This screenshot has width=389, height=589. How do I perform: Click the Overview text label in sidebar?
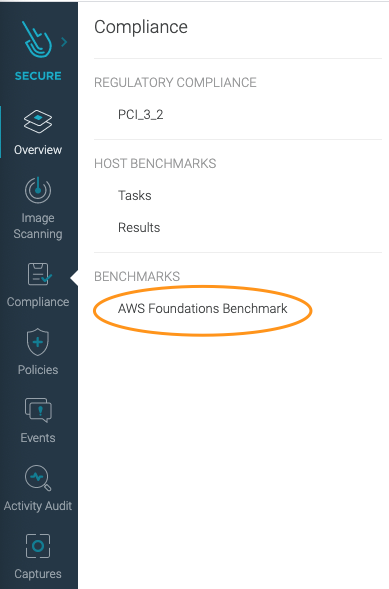pyautogui.click(x=38, y=150)
